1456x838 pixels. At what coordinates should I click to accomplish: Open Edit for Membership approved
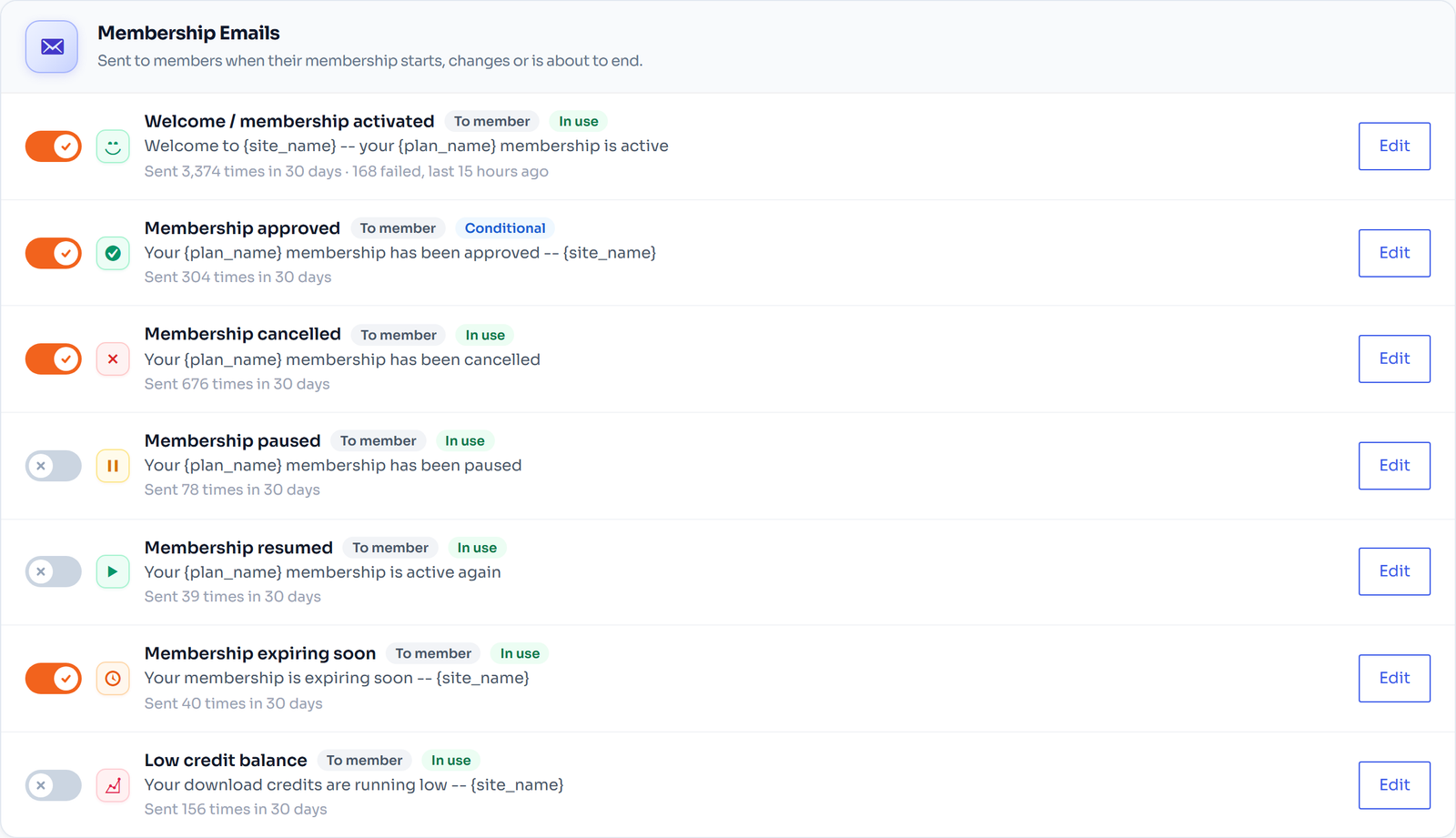point(1394,253)
